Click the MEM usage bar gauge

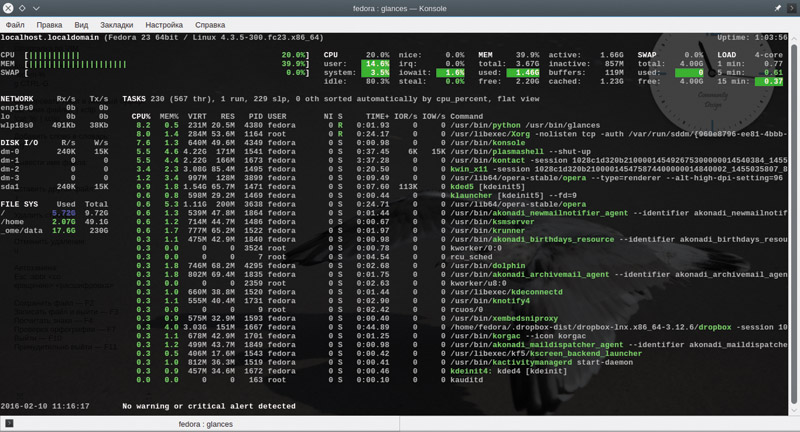167,64
